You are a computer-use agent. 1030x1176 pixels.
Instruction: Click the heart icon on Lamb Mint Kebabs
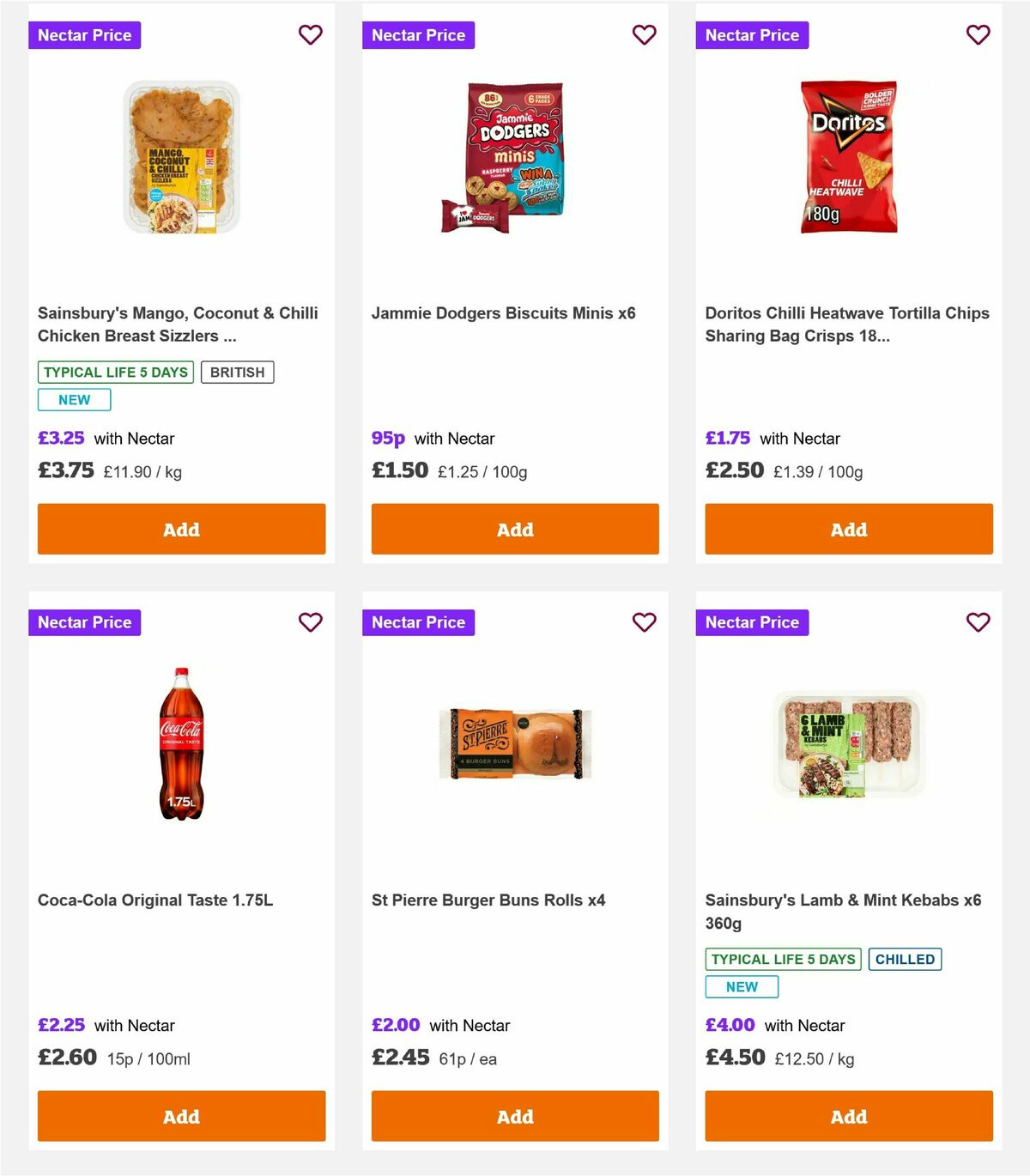pyautogui.click(x=978, y=622)
